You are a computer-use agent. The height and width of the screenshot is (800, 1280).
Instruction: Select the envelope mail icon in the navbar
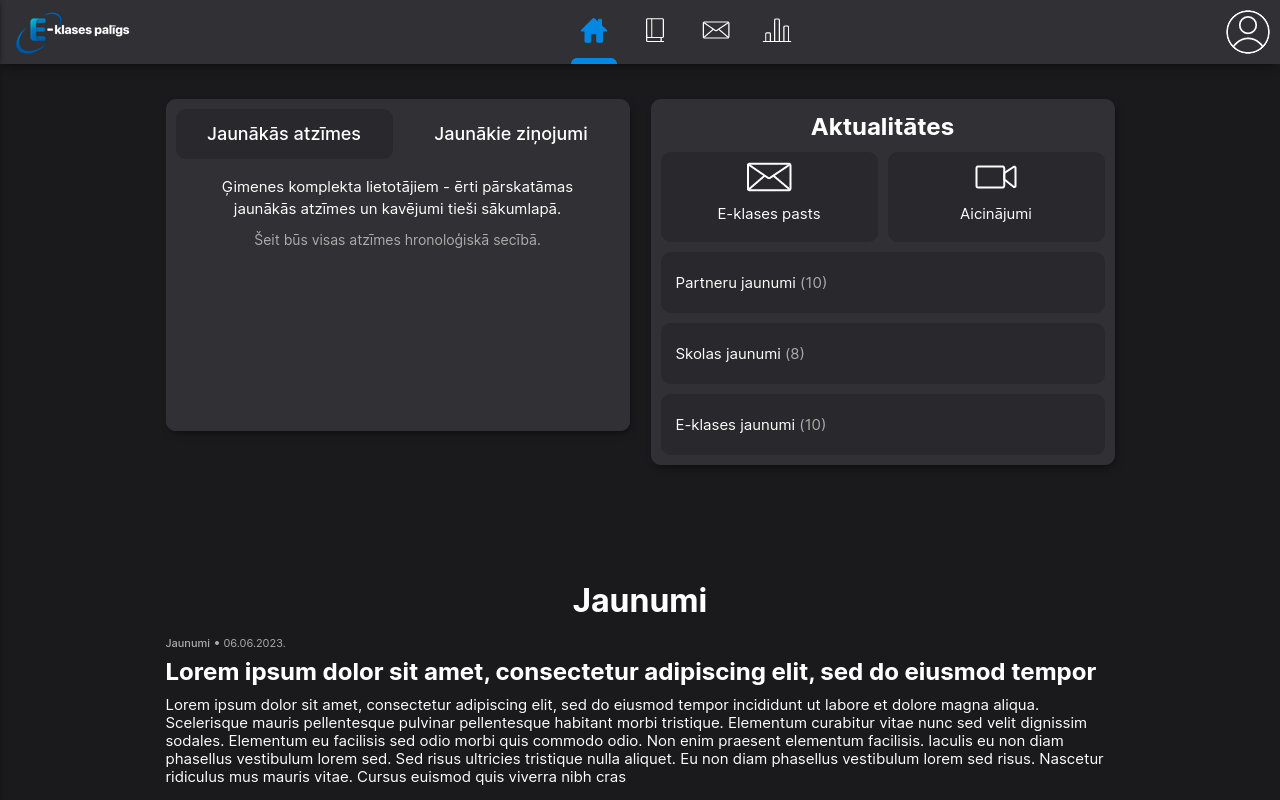click(x=716, y=30)
